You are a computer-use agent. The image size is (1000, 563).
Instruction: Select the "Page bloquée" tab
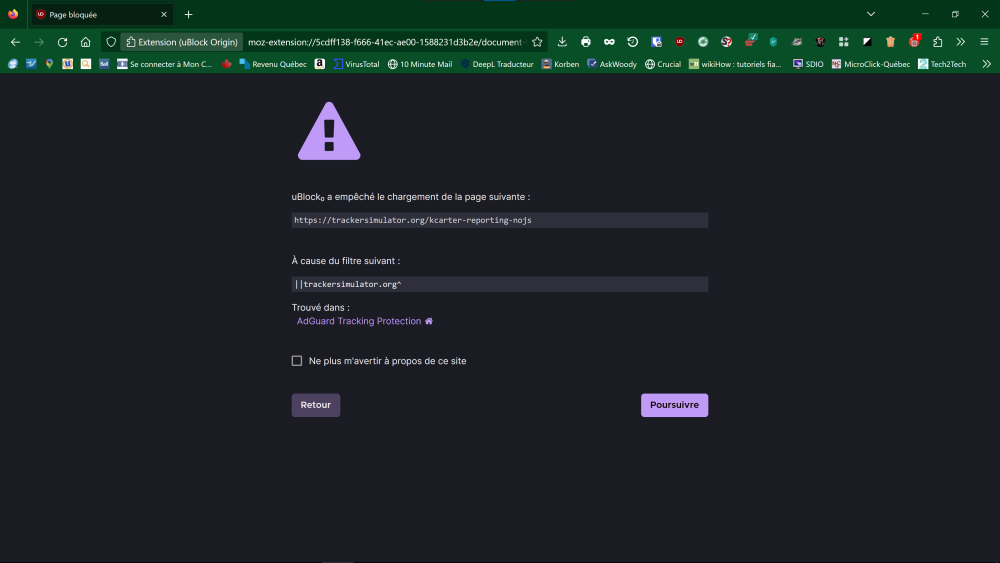(95, 15)
